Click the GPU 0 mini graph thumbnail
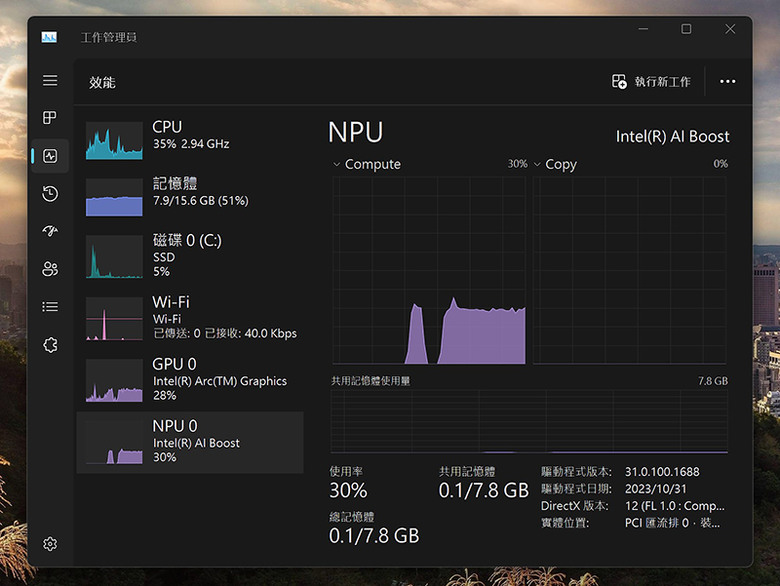 pos(114,381)
